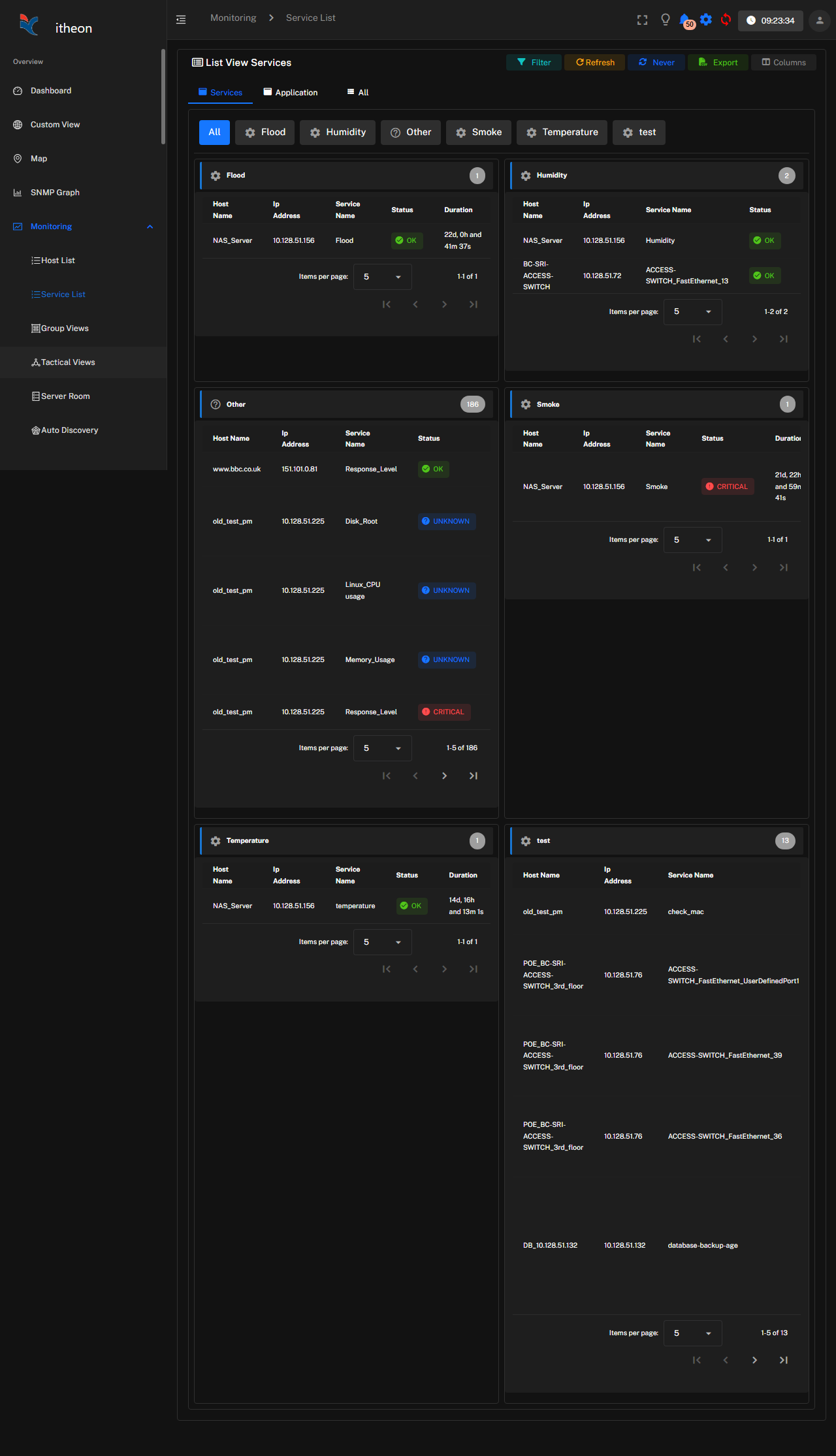
Task: Click the Export button
Action: click(x=718, y=63)
